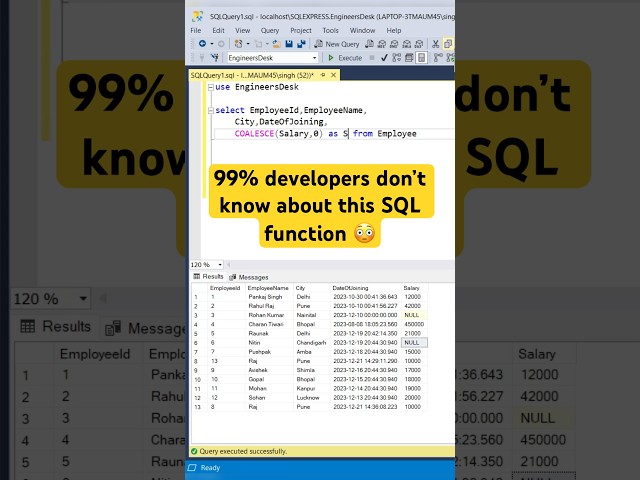Select the NULL salary cell for Nitin
The width and height of the screenshot is (640, 480).
[x=412, y=342]
